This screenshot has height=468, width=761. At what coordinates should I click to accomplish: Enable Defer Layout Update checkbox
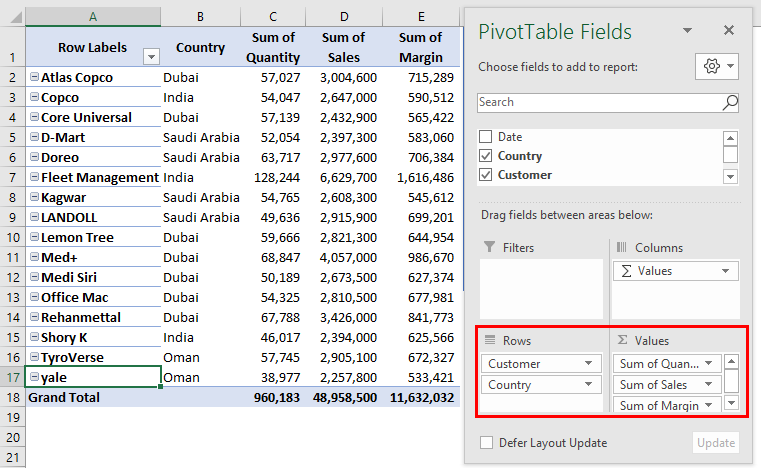(x=486, y=443)
